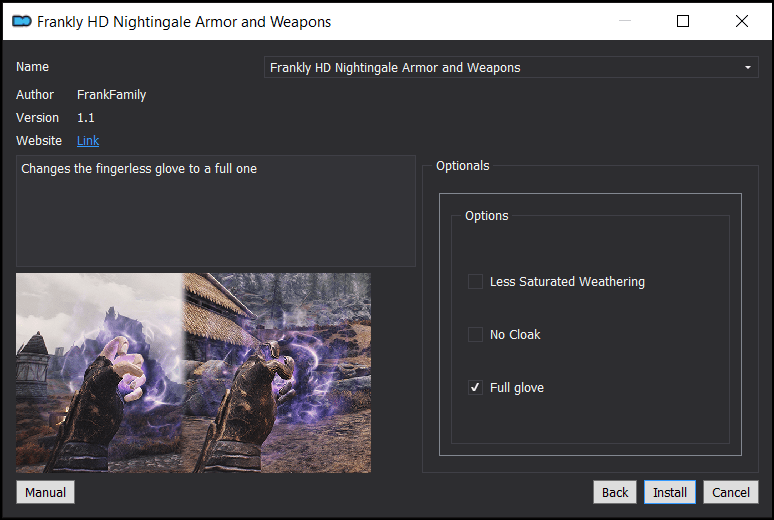Click the 'Optionals' group heading

(463, 165)
